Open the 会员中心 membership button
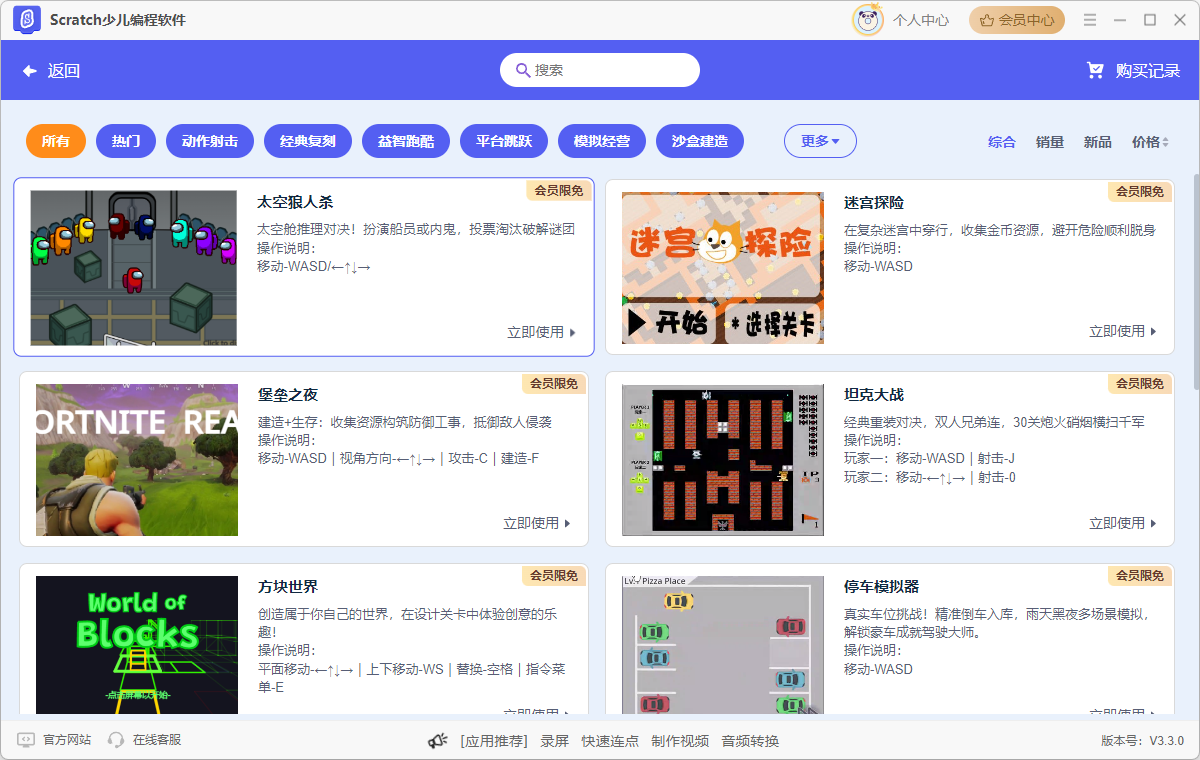Screen dimensions: 1200x760 1016,20
